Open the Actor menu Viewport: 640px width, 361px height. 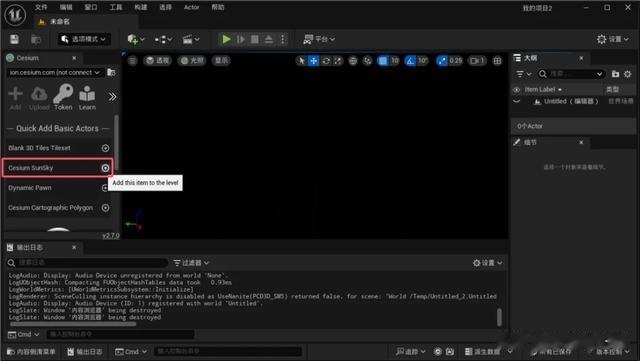pyautogui.click(x=191, y=7)
